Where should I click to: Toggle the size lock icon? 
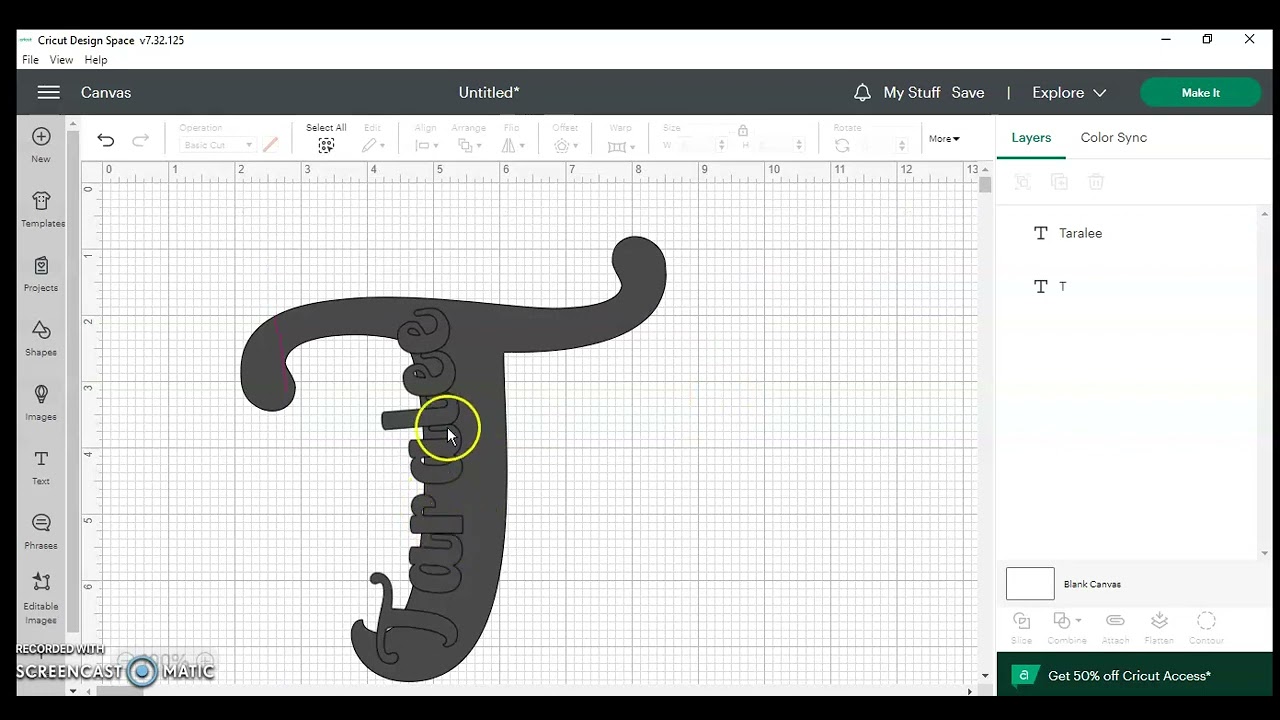[743, 130]
